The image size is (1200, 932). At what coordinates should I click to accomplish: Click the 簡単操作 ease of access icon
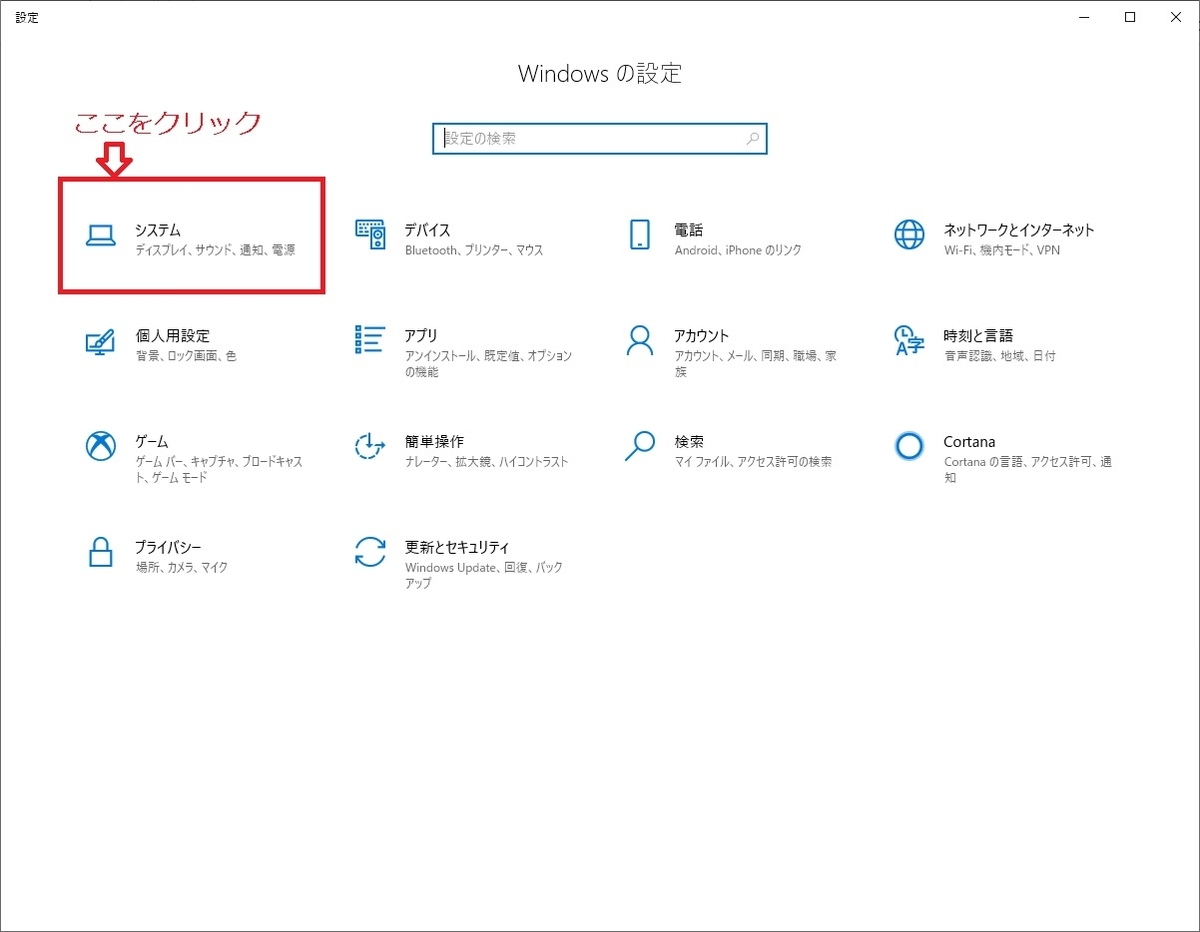coord(370,446)
